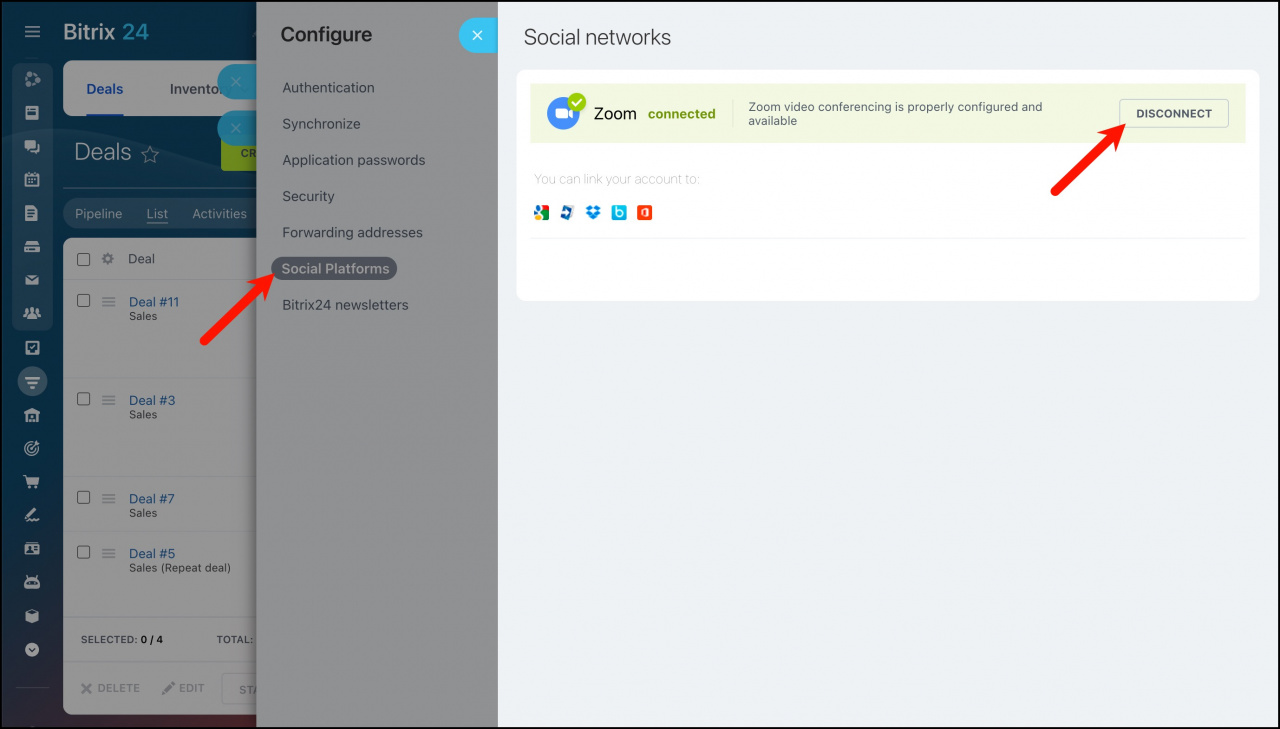
Task: Open Deal #11 link
Action: coord(154,302)
